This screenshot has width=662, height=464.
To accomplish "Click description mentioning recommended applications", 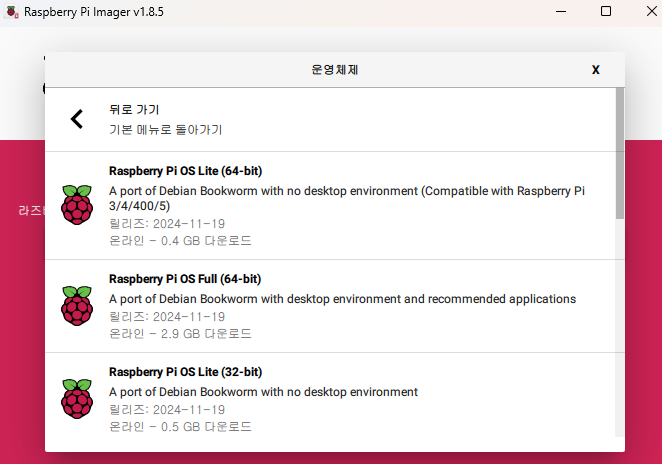I will click(x=342, y=299).
